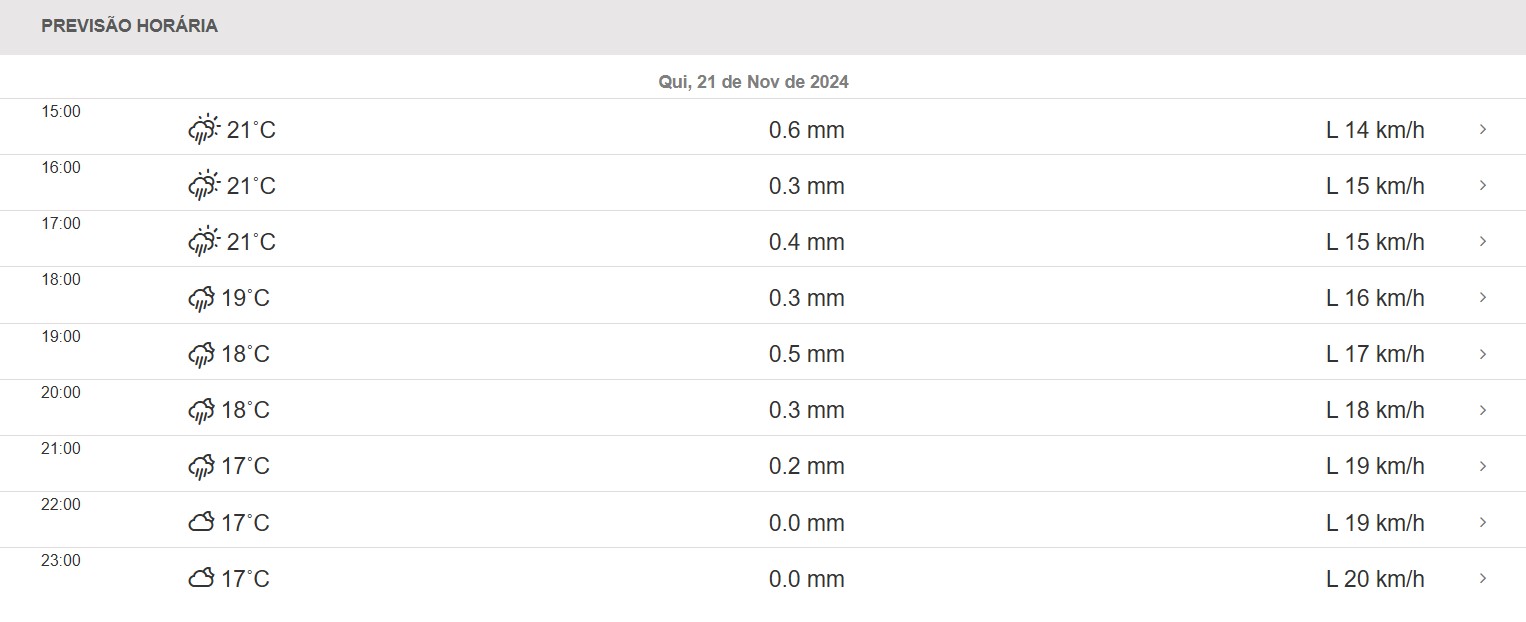Click the rain cloud icon at 20:00
Screen dimensions: 1526x622
tap(201, 410)
